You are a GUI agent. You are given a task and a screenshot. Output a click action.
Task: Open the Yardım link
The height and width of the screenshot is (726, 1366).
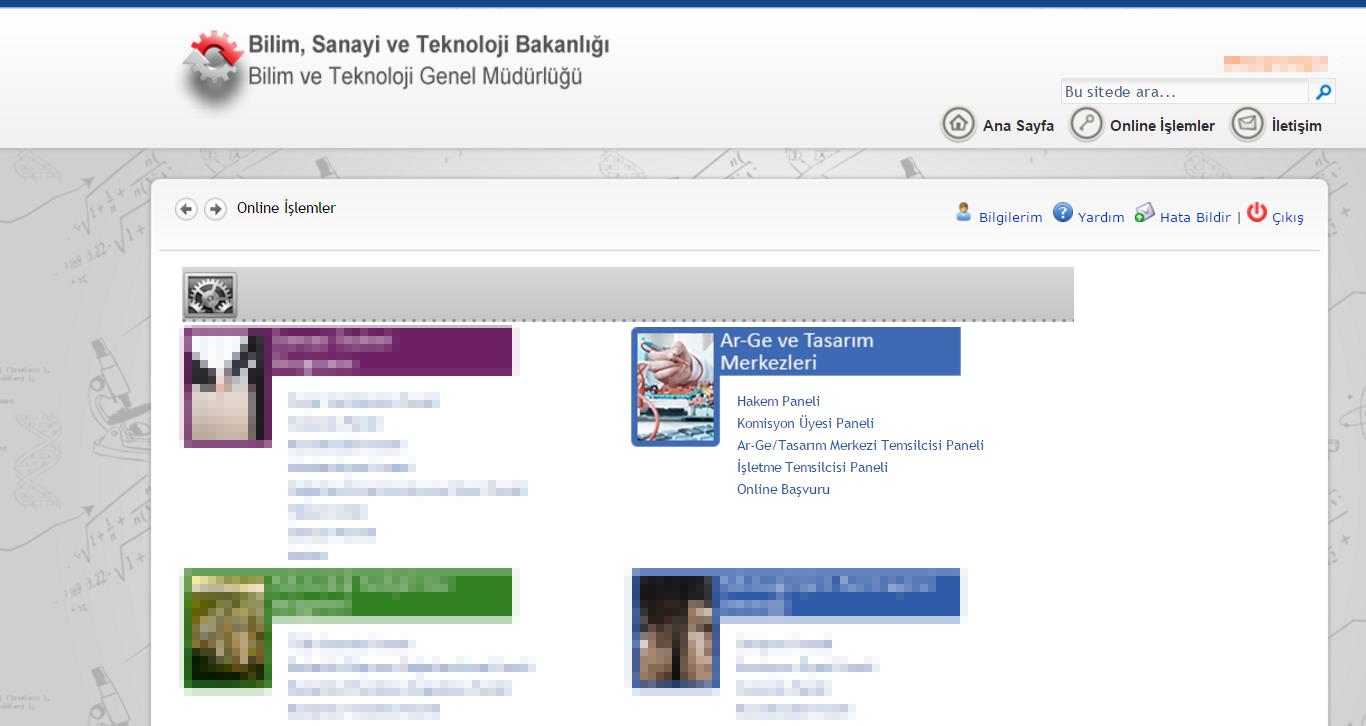pyautogui.click(x=1101, y=217)
